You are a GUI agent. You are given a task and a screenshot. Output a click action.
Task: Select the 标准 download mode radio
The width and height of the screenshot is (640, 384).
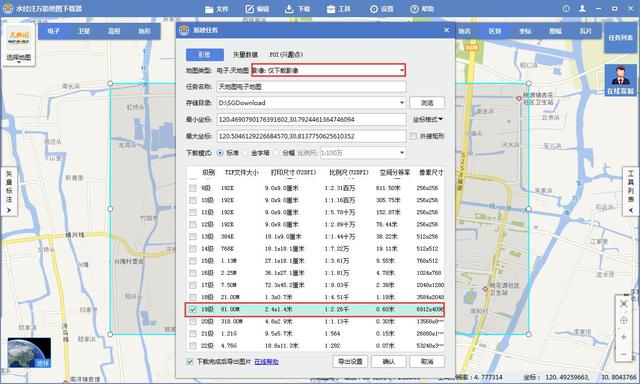220,153
